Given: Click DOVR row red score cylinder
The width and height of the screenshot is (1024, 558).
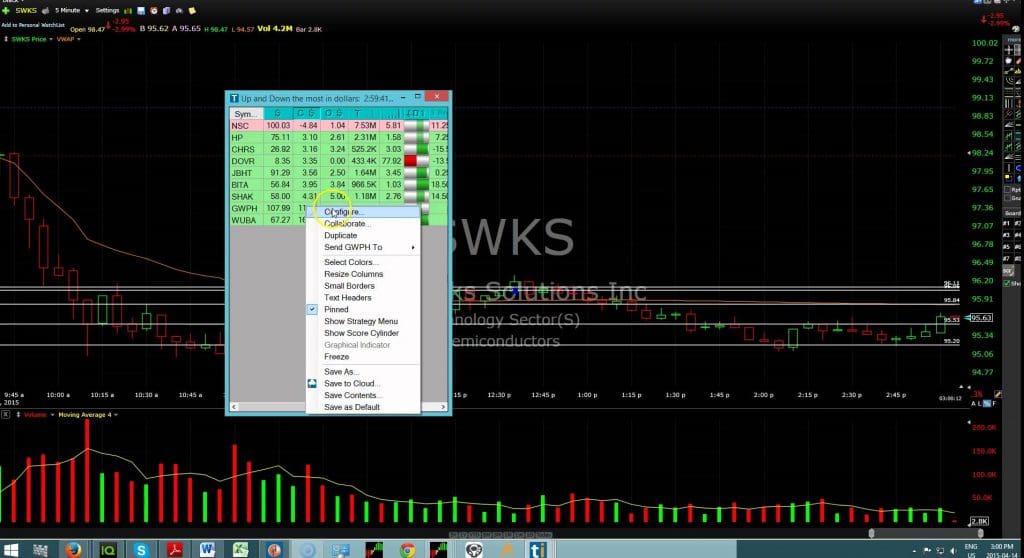Looking at the screenshot, I should (410, 161).
